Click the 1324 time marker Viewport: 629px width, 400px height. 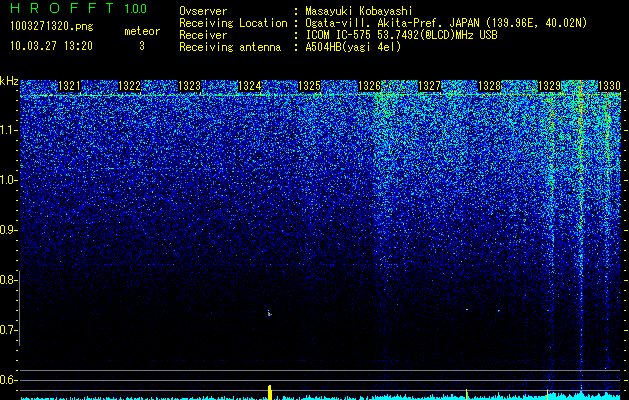(250, 86)
